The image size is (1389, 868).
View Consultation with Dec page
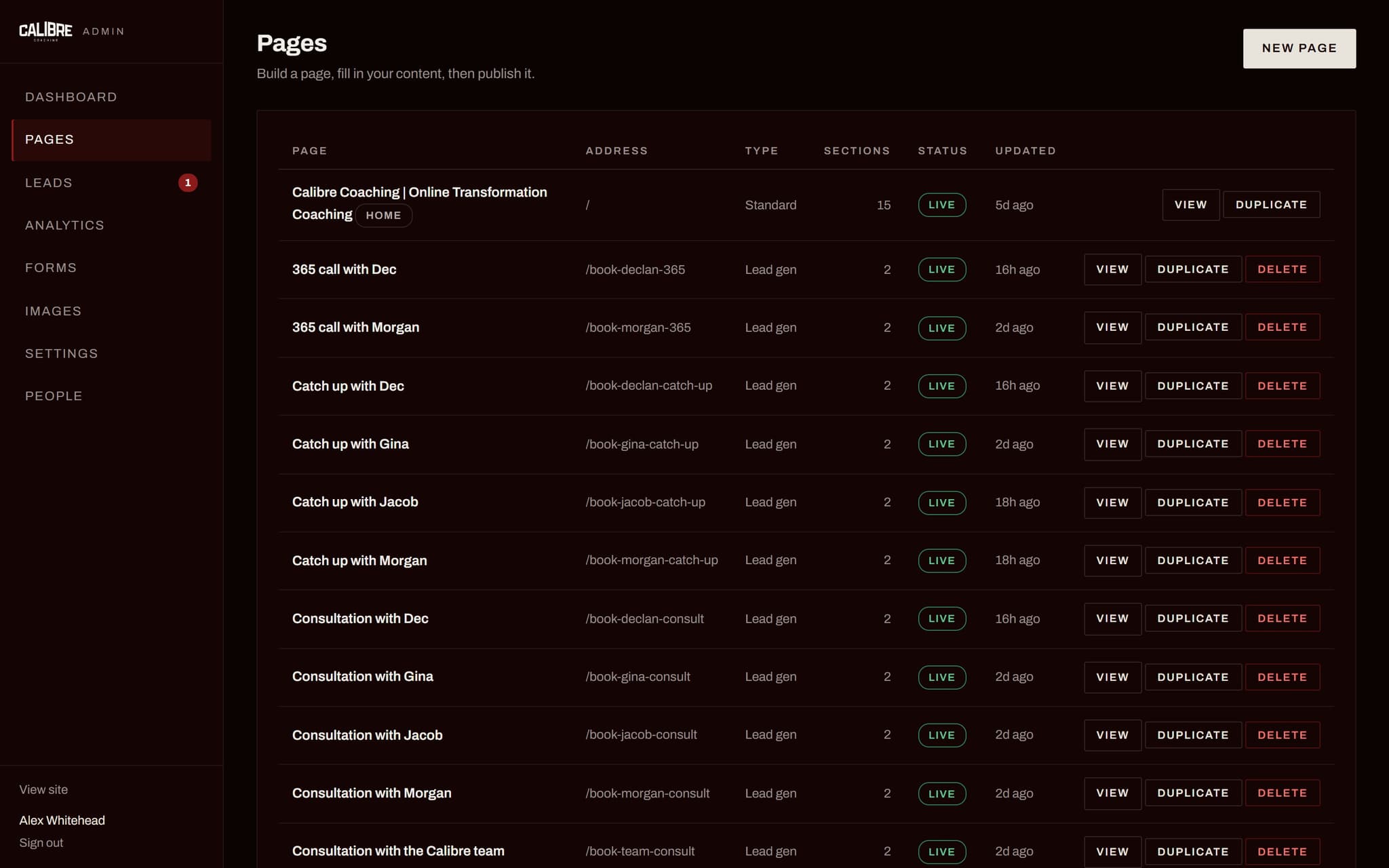click(1112, 618)
